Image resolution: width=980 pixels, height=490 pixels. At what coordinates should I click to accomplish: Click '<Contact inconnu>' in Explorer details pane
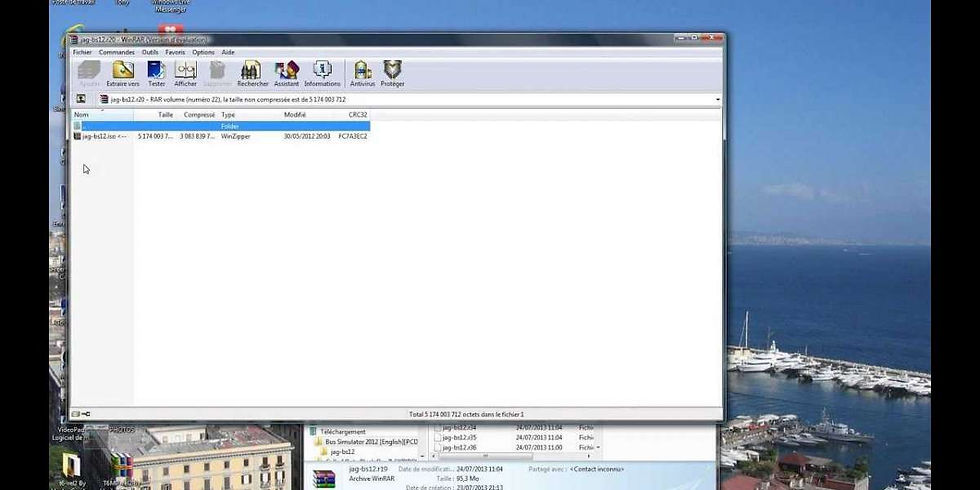(596, 469)
